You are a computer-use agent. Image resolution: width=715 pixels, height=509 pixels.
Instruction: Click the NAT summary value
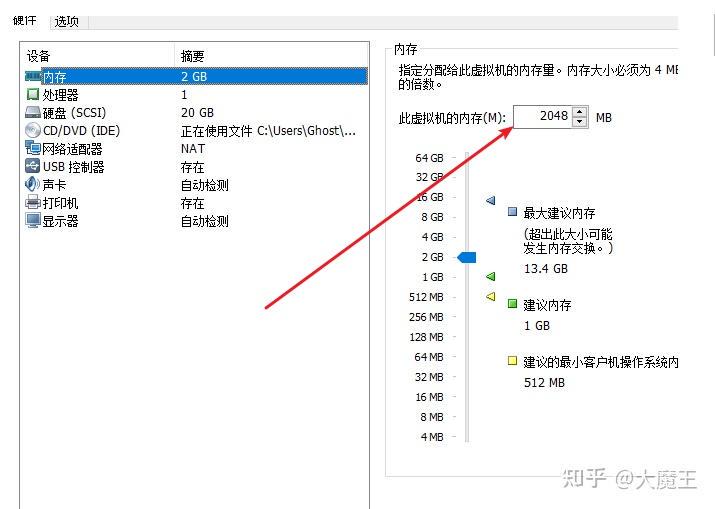pyautogui.click(x=193, y=149)
